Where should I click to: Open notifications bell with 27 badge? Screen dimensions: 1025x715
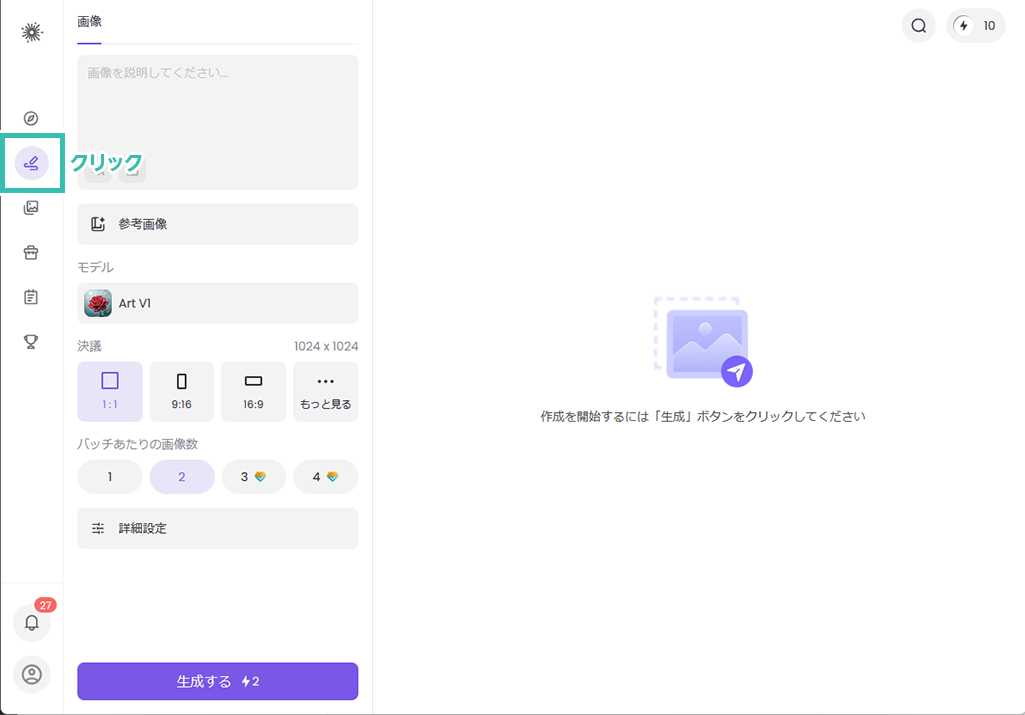(x=32, y=622)
